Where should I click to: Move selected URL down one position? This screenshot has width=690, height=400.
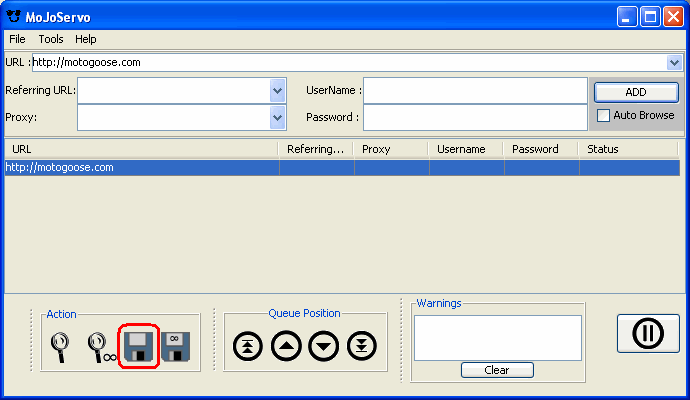(324, 346)
